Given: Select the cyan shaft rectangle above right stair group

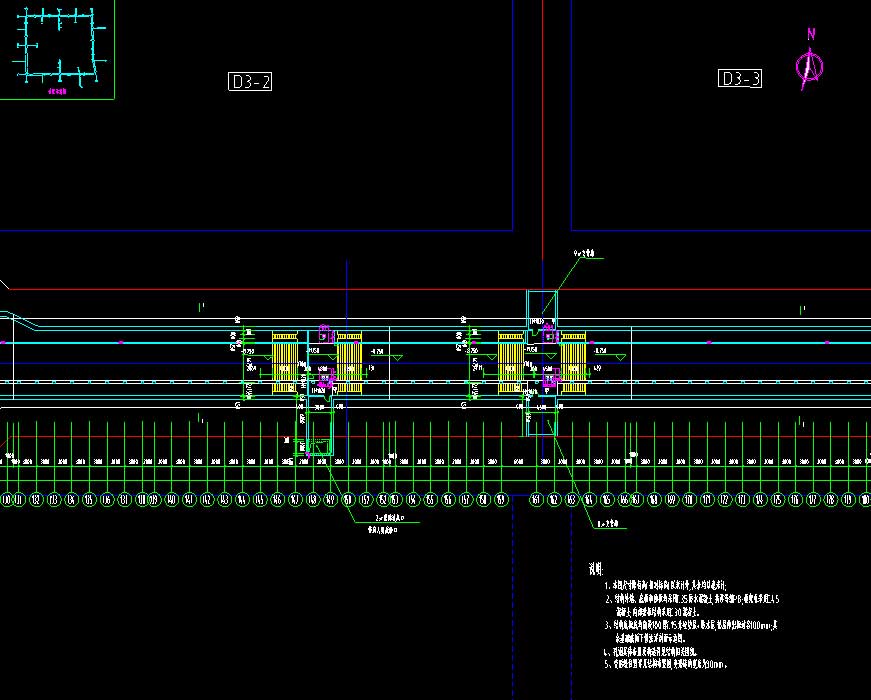Looking at the screenshot, I should pos(543,308).
